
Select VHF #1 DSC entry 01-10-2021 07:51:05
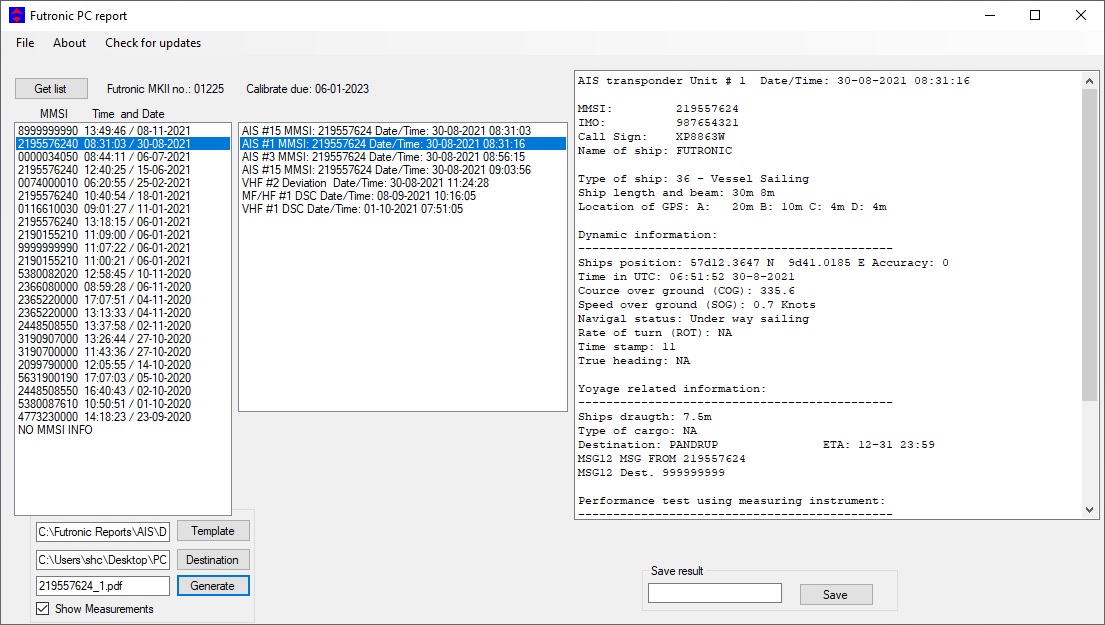point(403,209)
